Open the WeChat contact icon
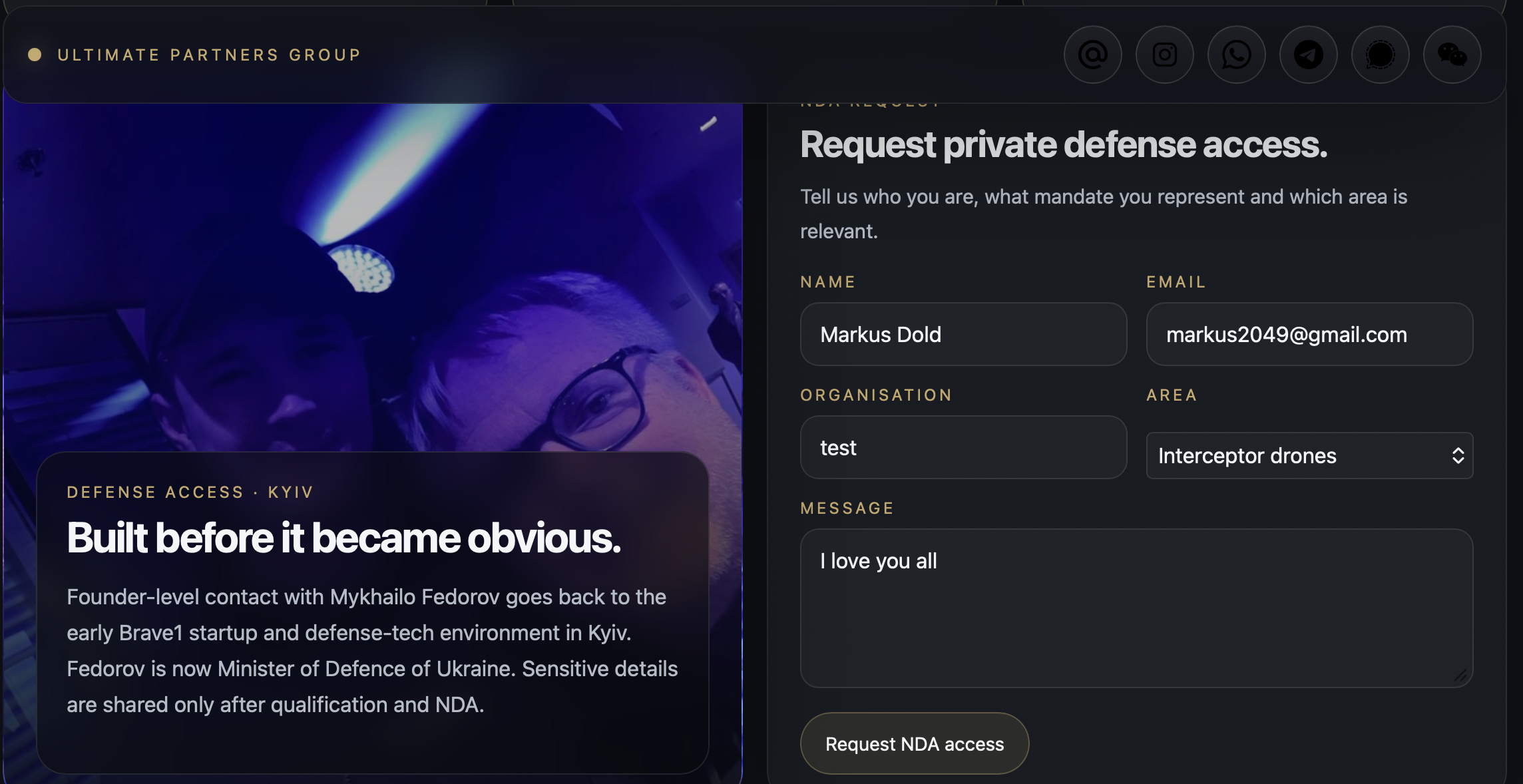This screenshot has width=1523, height=784. click(x=1452, y=55)
